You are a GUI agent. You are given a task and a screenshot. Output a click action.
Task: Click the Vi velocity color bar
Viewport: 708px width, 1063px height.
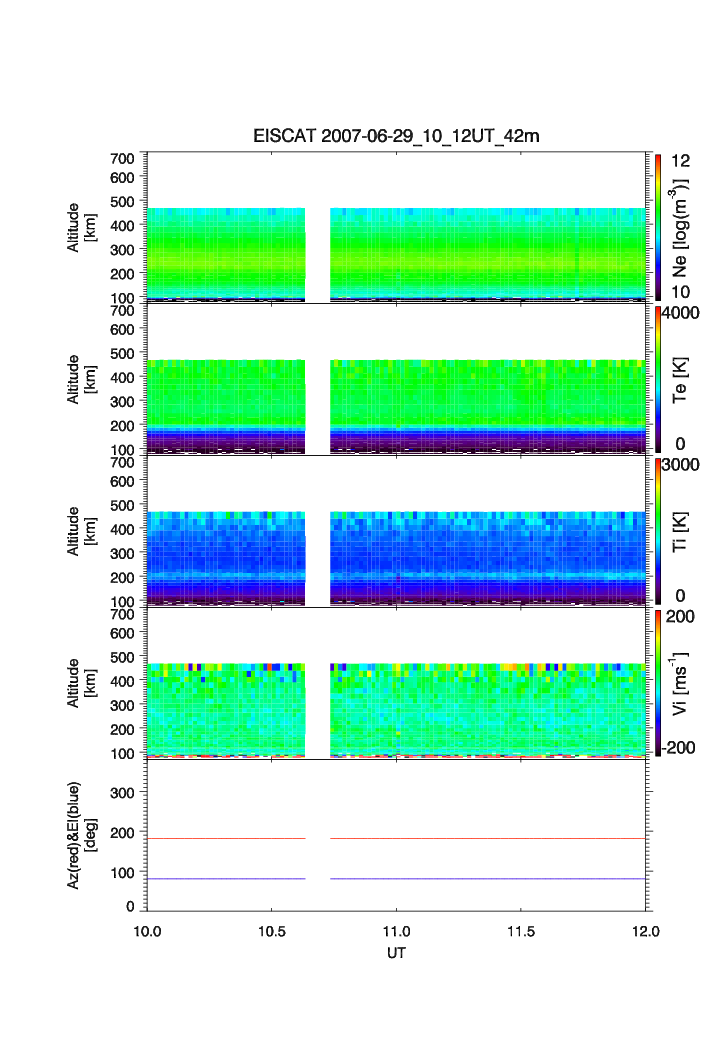click(x=658, y=683)
